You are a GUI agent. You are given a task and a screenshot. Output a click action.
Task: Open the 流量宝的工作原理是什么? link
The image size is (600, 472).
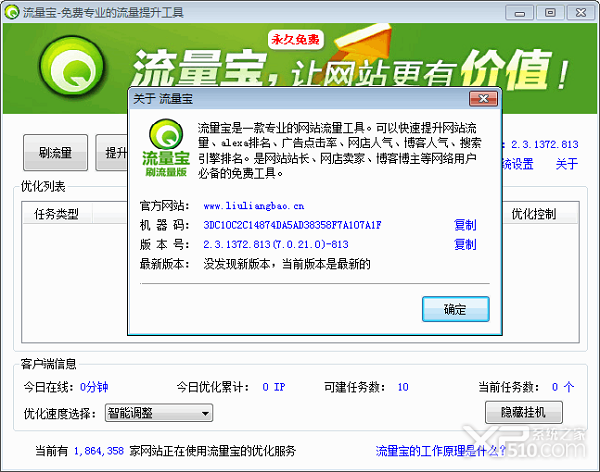tap(441, 451)
